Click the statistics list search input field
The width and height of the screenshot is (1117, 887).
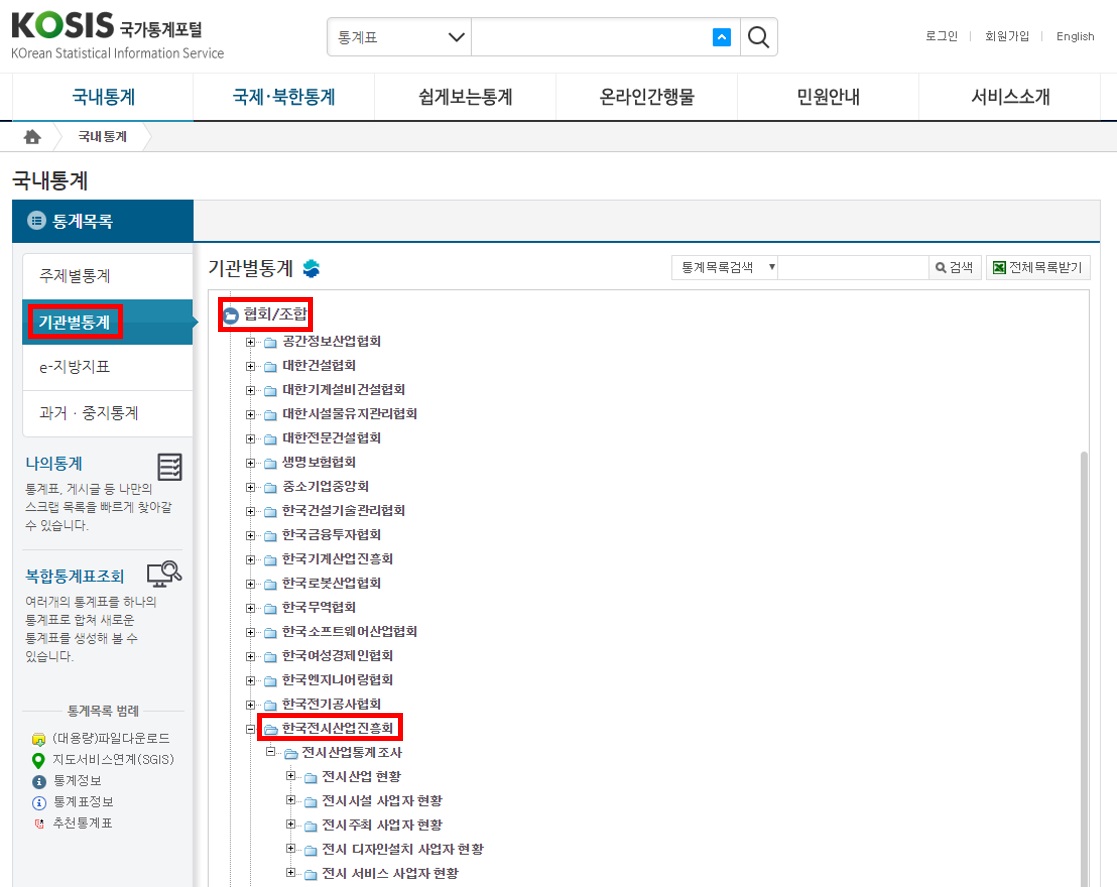tap(853, 267)
